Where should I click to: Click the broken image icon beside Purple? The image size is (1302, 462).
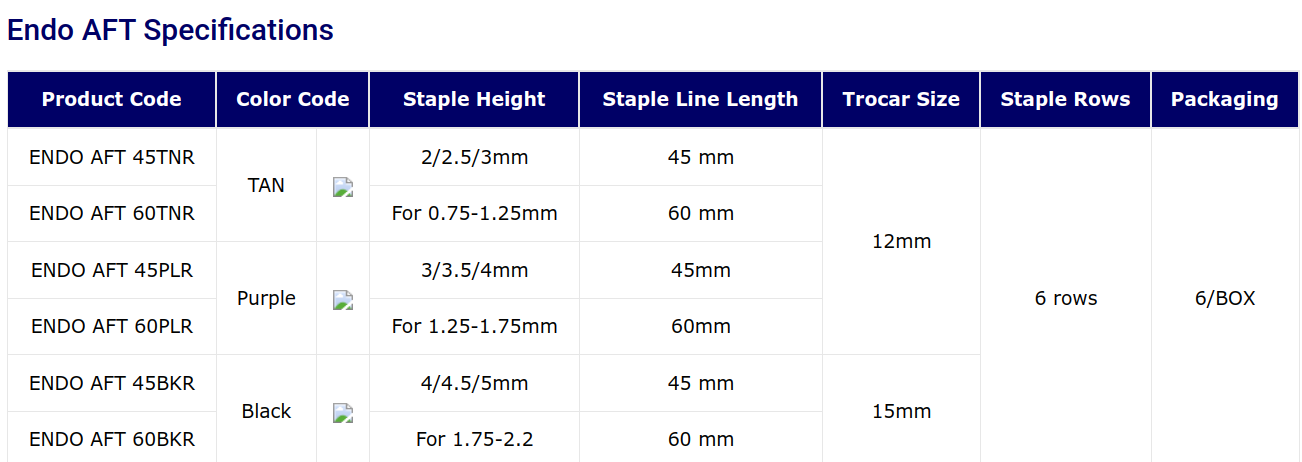[x=343, y=300]
